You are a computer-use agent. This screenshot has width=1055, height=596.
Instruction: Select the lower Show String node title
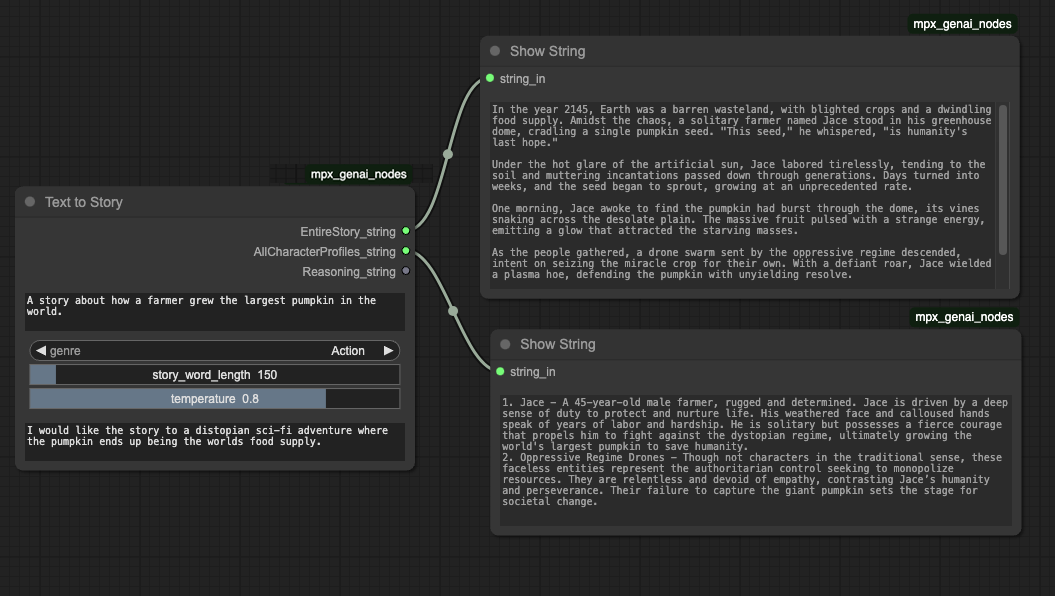click(558, 344)
